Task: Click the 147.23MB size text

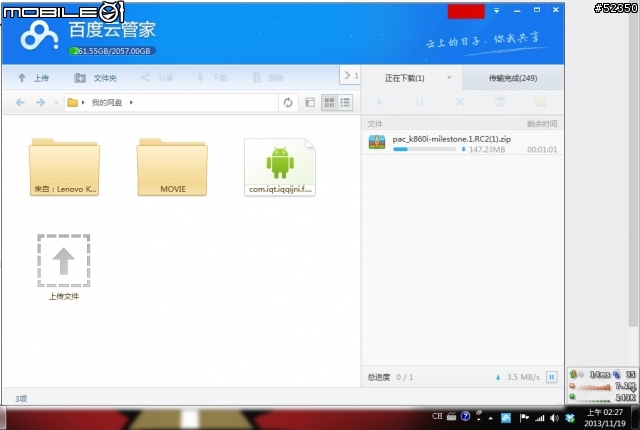Action: (x=487, y=149)
